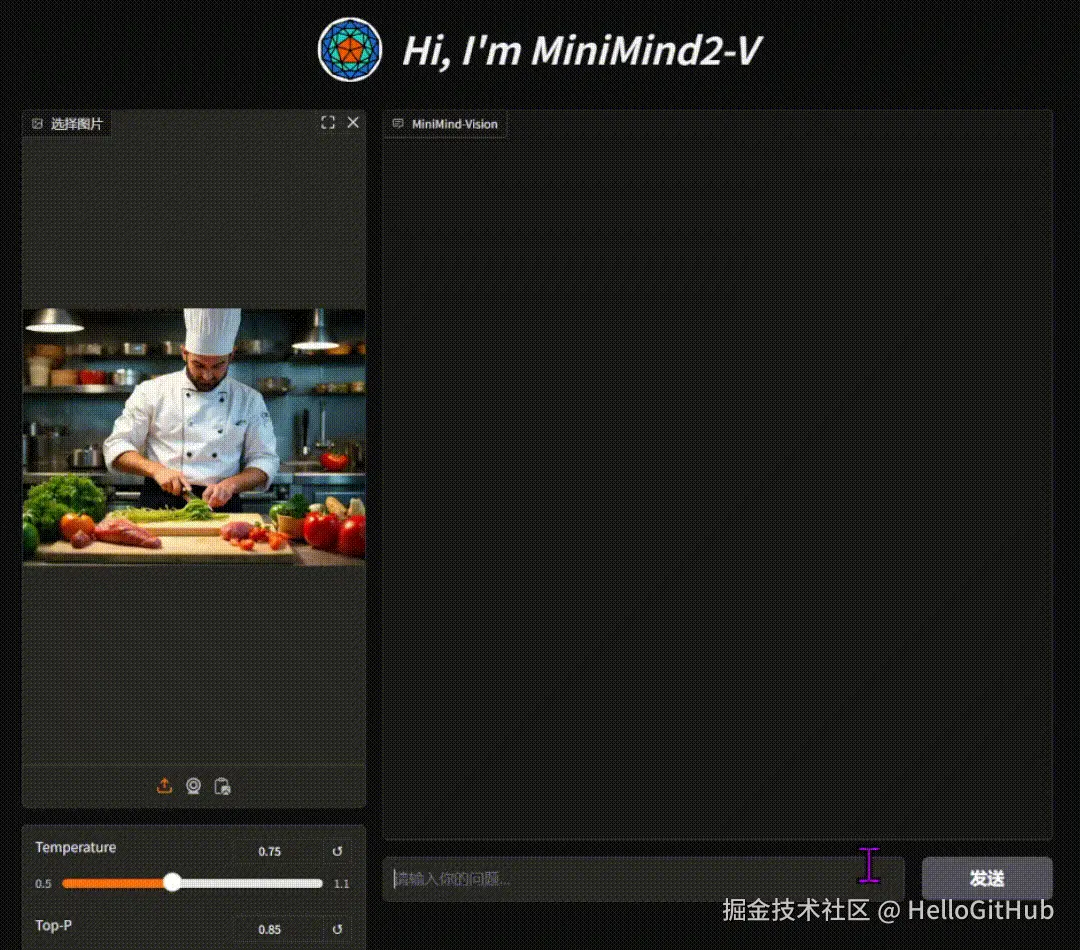Click the MiniMind-Vision chatbot label
Screen dimensions: 1080x950
click(x=446, y=124)
